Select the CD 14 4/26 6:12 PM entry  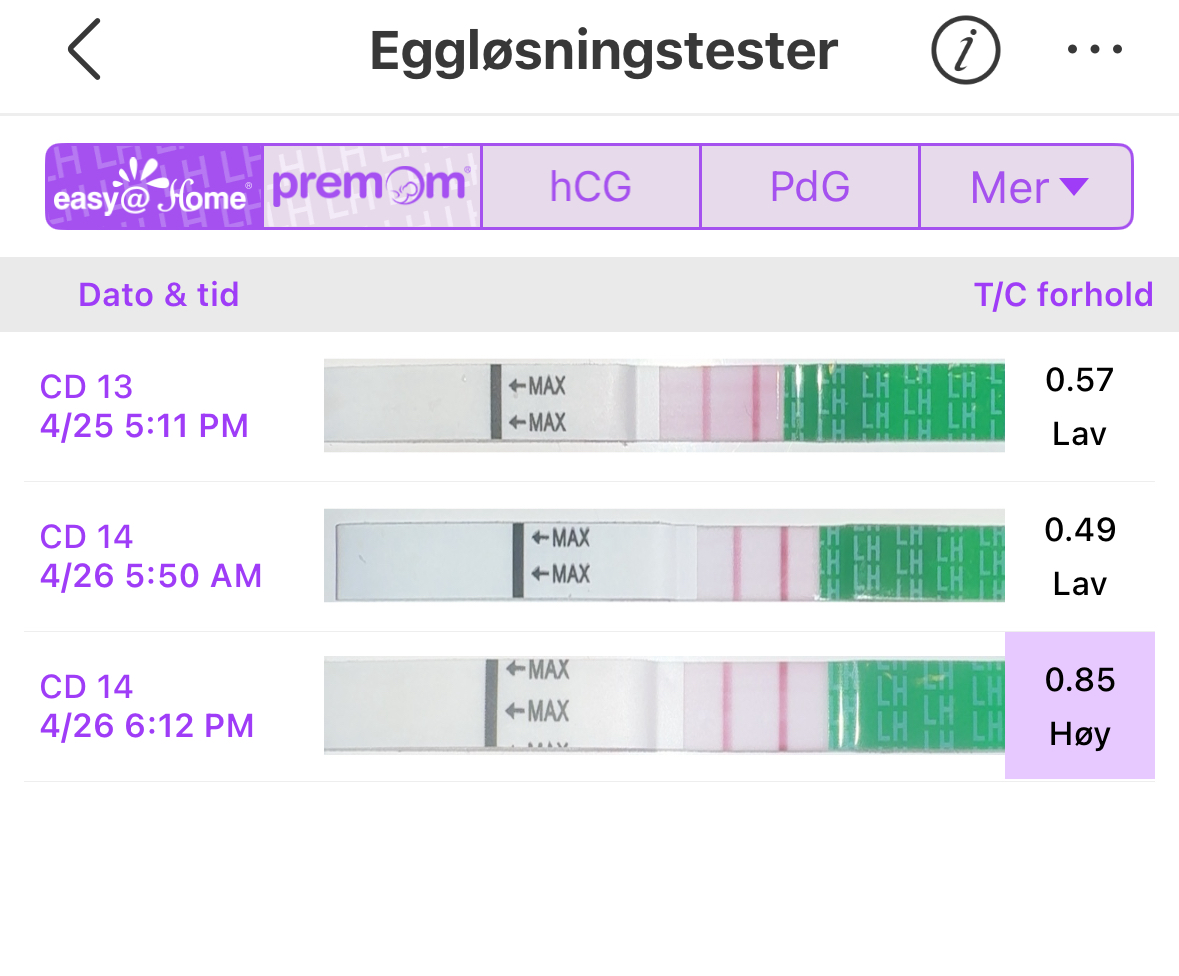coord(146,706)
